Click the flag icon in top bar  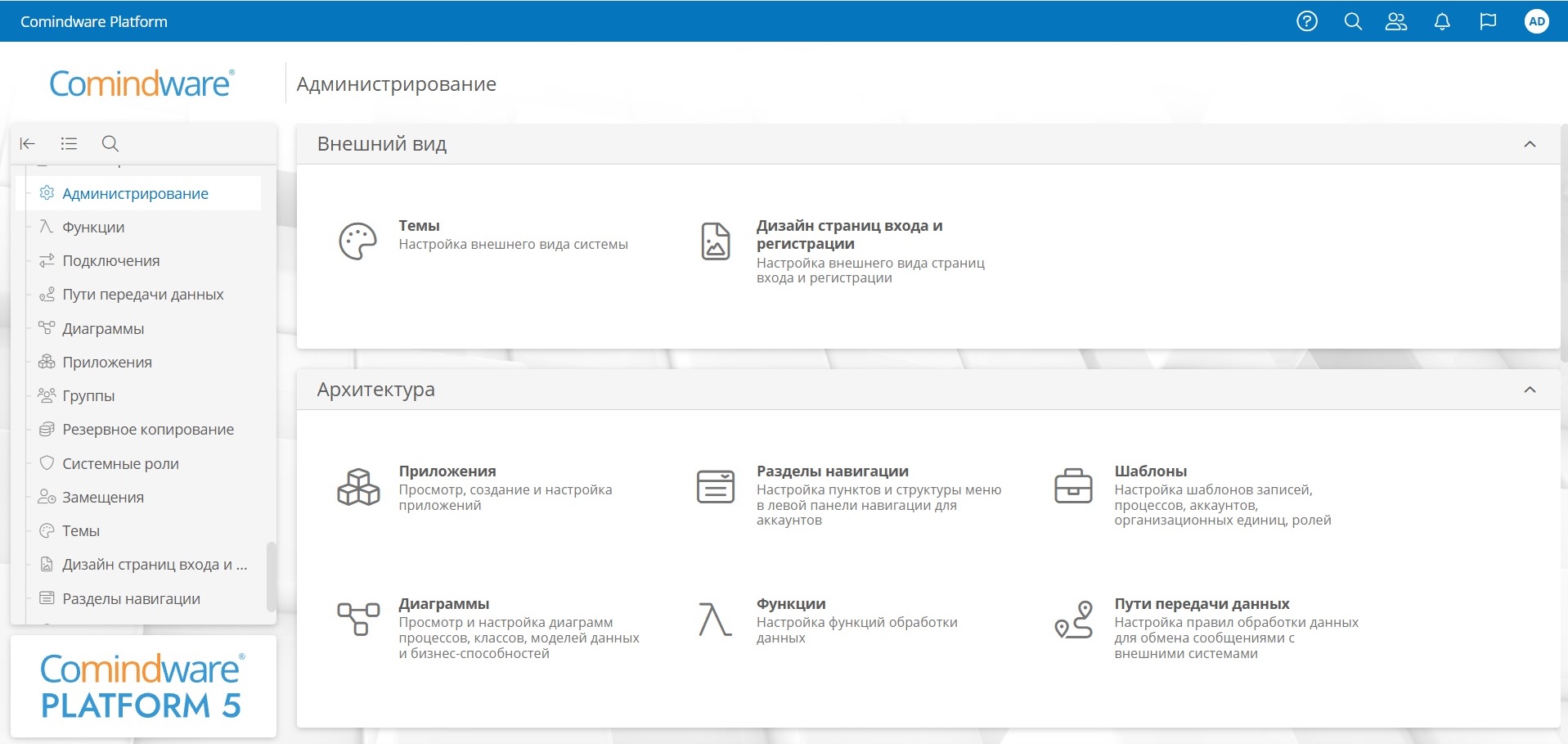(x=1488, y=21)
